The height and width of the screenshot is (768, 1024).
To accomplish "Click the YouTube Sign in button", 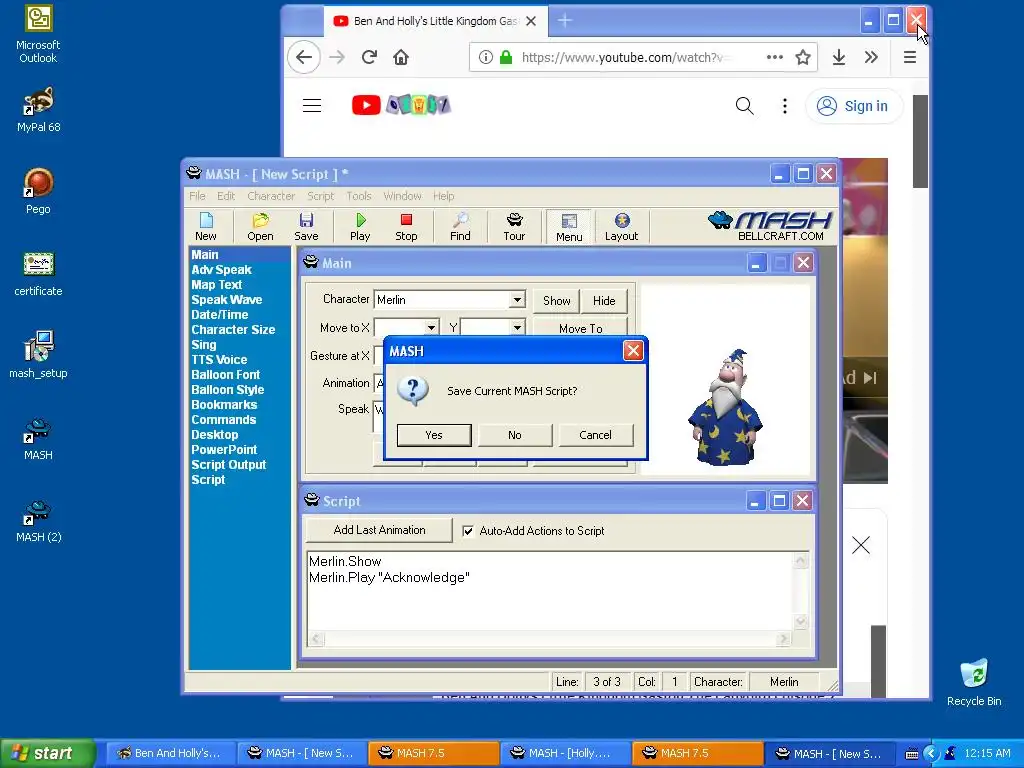I will [x=854, y=106].
